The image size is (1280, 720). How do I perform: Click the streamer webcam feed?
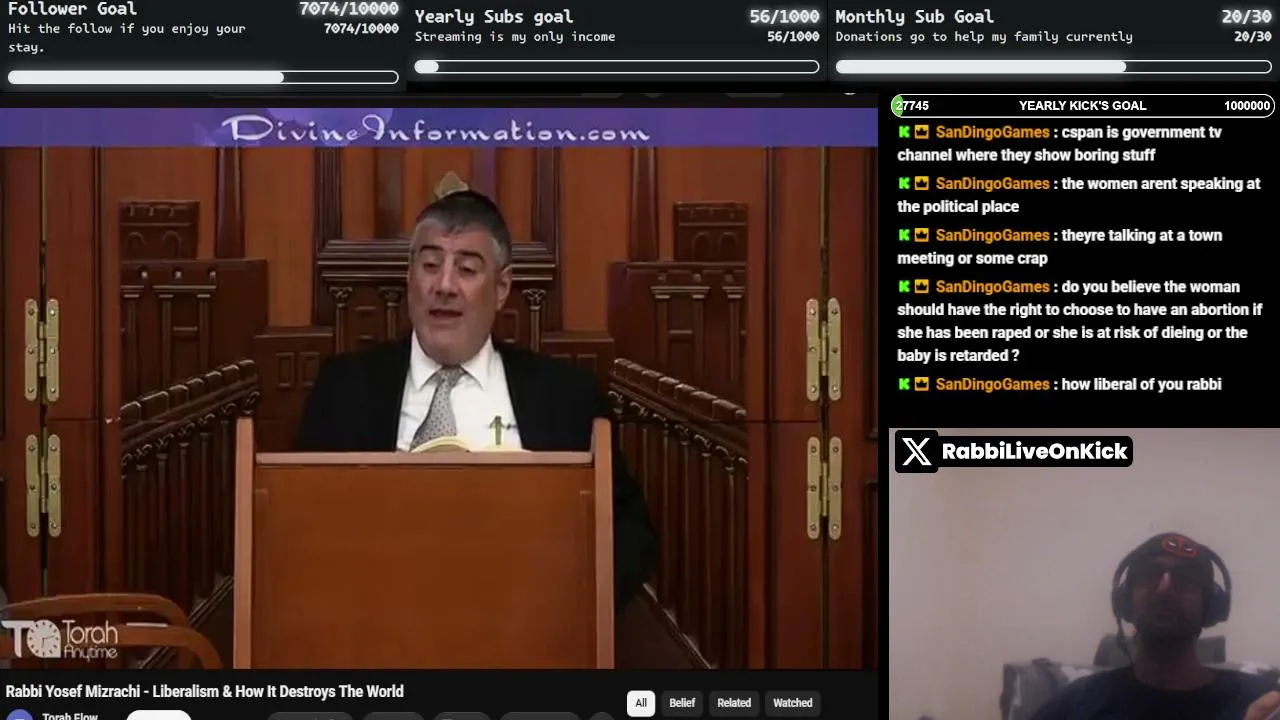(1084, 574)
